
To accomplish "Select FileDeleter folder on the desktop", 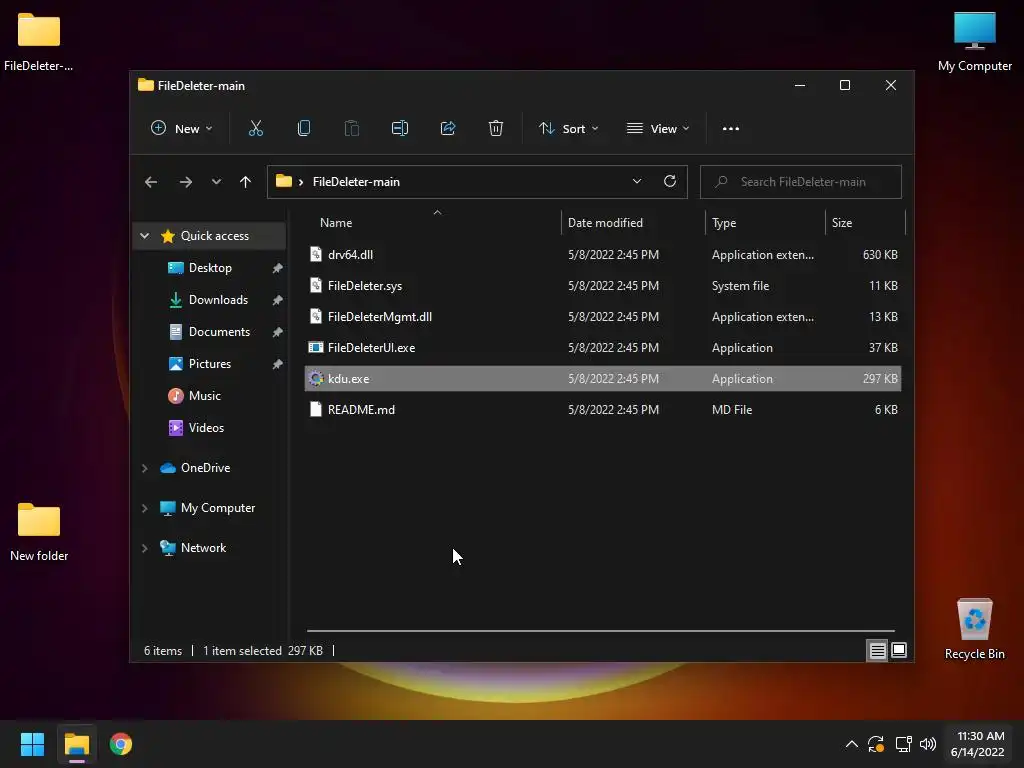I will click(x=39, y=42).
